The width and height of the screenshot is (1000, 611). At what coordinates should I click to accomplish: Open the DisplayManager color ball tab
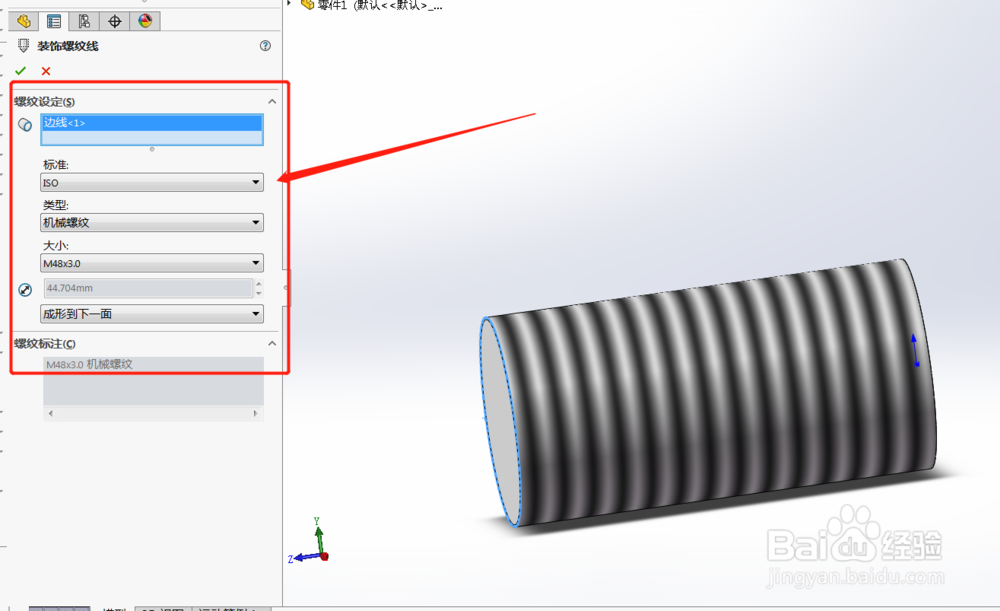pyautogui.click(x=145, y=21)
